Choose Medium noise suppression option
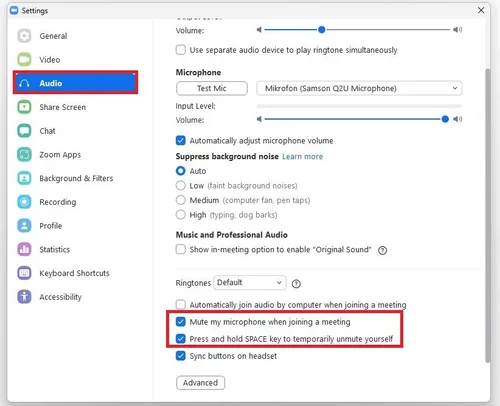This screenshot has width=500, height=406. (x=181, y=200)
